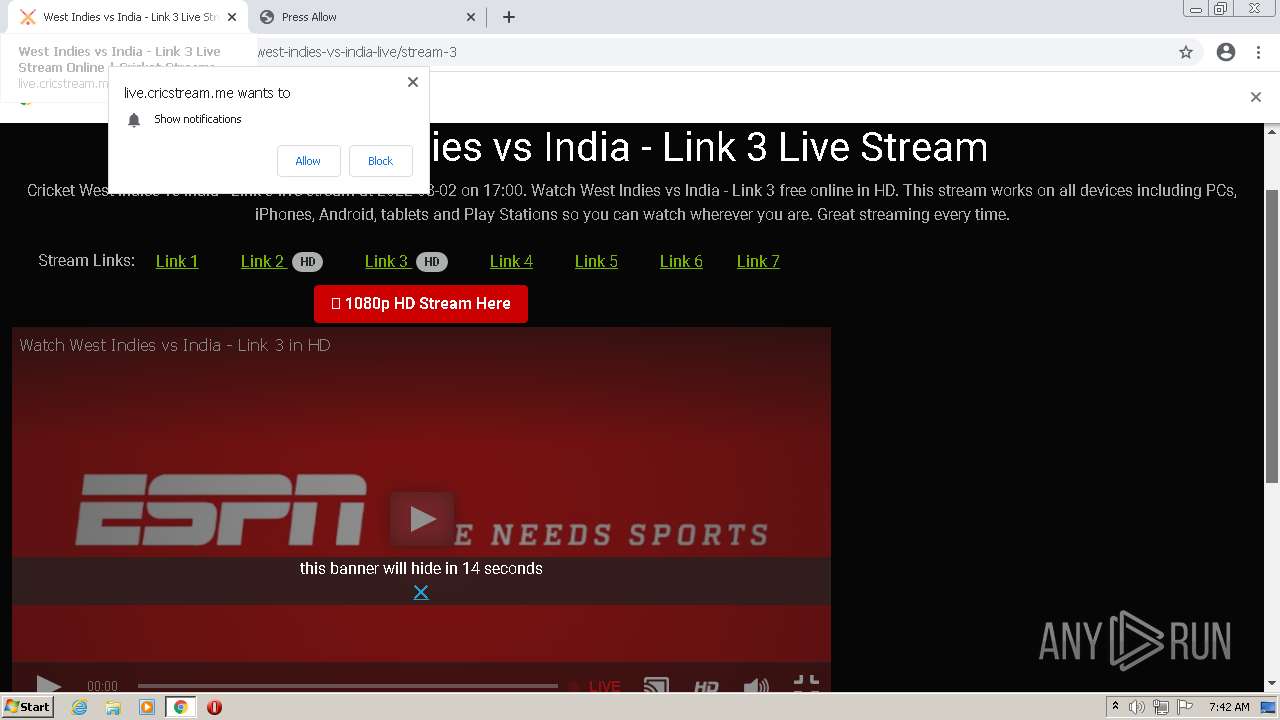
Task: Open the network tray icon
Action: (x=1161, y=707)
